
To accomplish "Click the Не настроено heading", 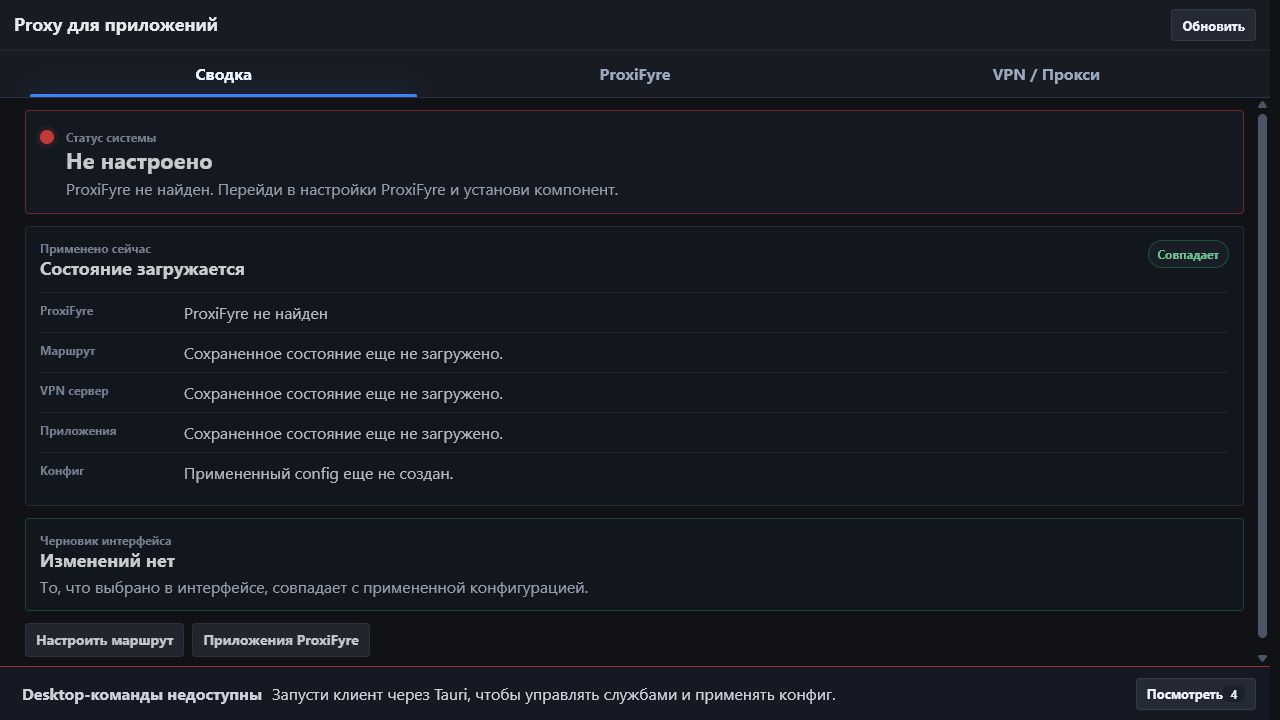I will (x=139, y=162).
